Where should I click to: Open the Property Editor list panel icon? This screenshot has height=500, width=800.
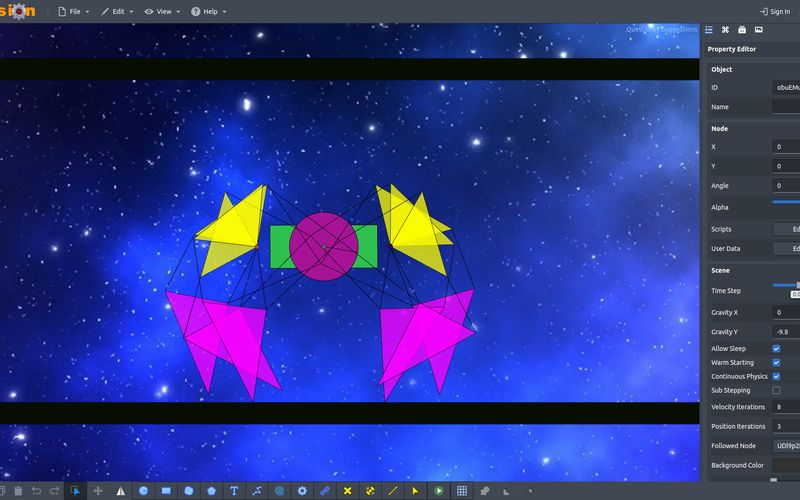coord(709,30)
